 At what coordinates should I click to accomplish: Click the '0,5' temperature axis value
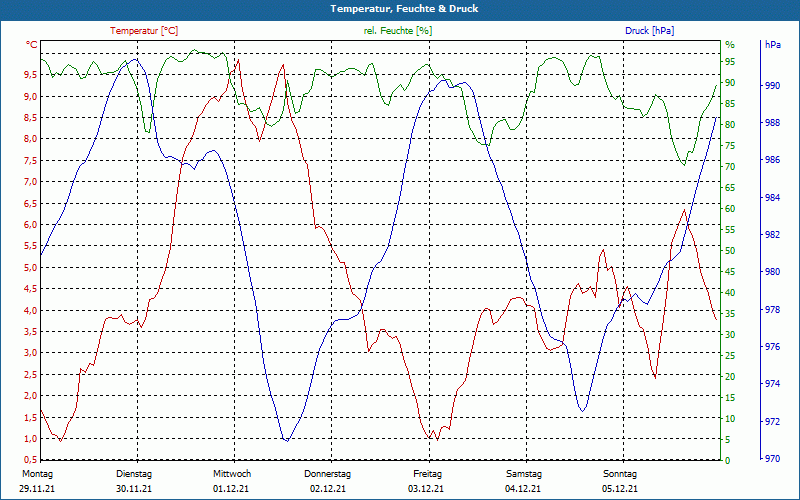pos(31,459)
